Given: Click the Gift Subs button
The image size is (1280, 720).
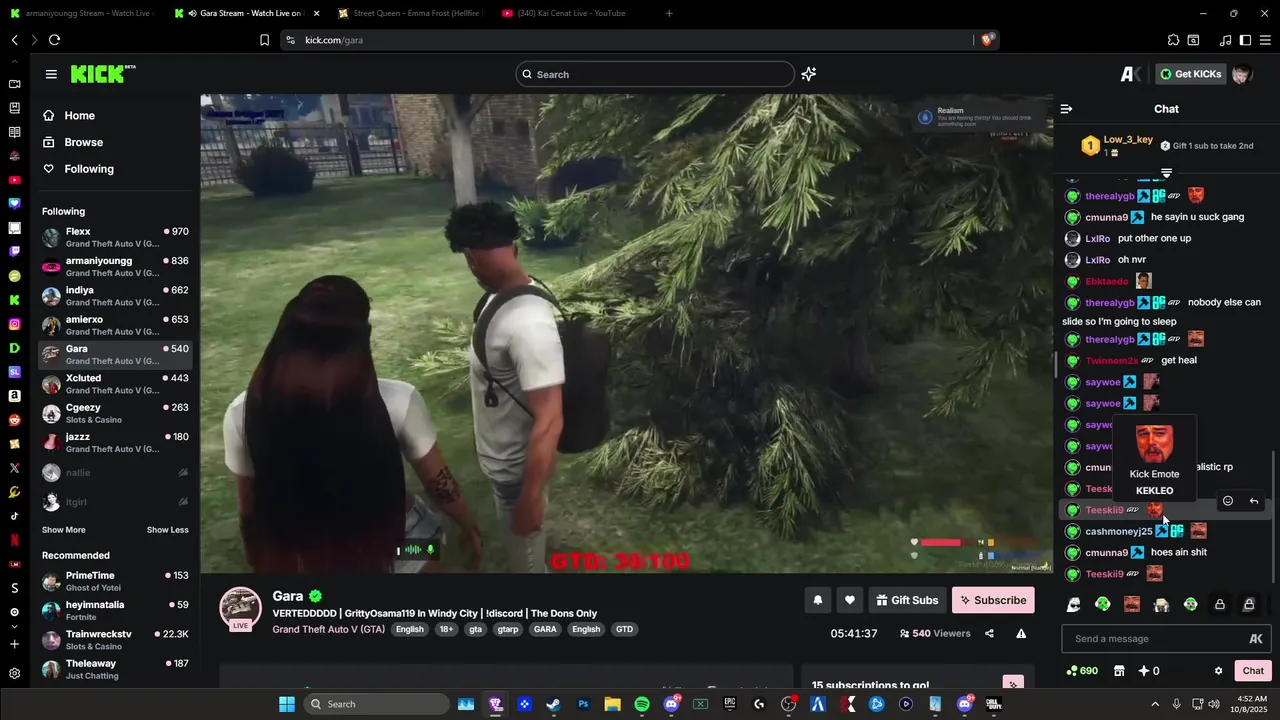Looking at the screenshot, I should (x=907, y=600).
